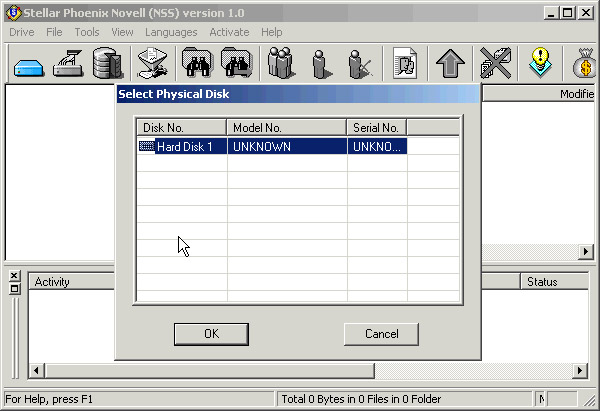Select the Hard Disk 1 row
This screenshot has height=411, width=600.
point(184,147)
